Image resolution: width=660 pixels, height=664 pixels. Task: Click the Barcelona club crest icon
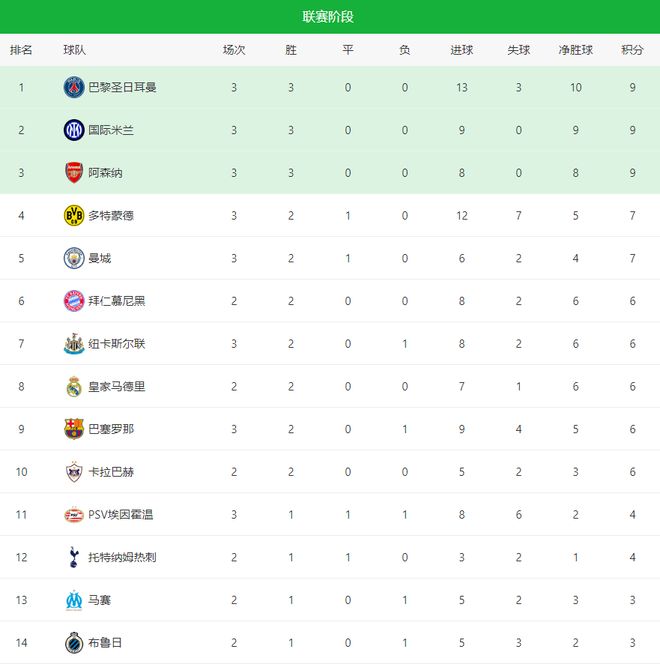click(x=74, y=429)
